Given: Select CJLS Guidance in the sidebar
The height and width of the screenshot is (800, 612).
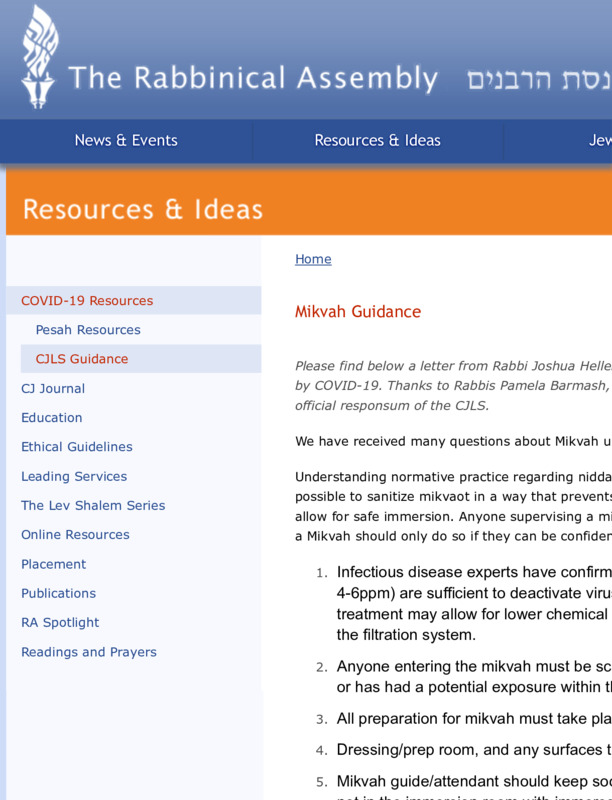Looking at the screenshot, I should pos(82,359).
